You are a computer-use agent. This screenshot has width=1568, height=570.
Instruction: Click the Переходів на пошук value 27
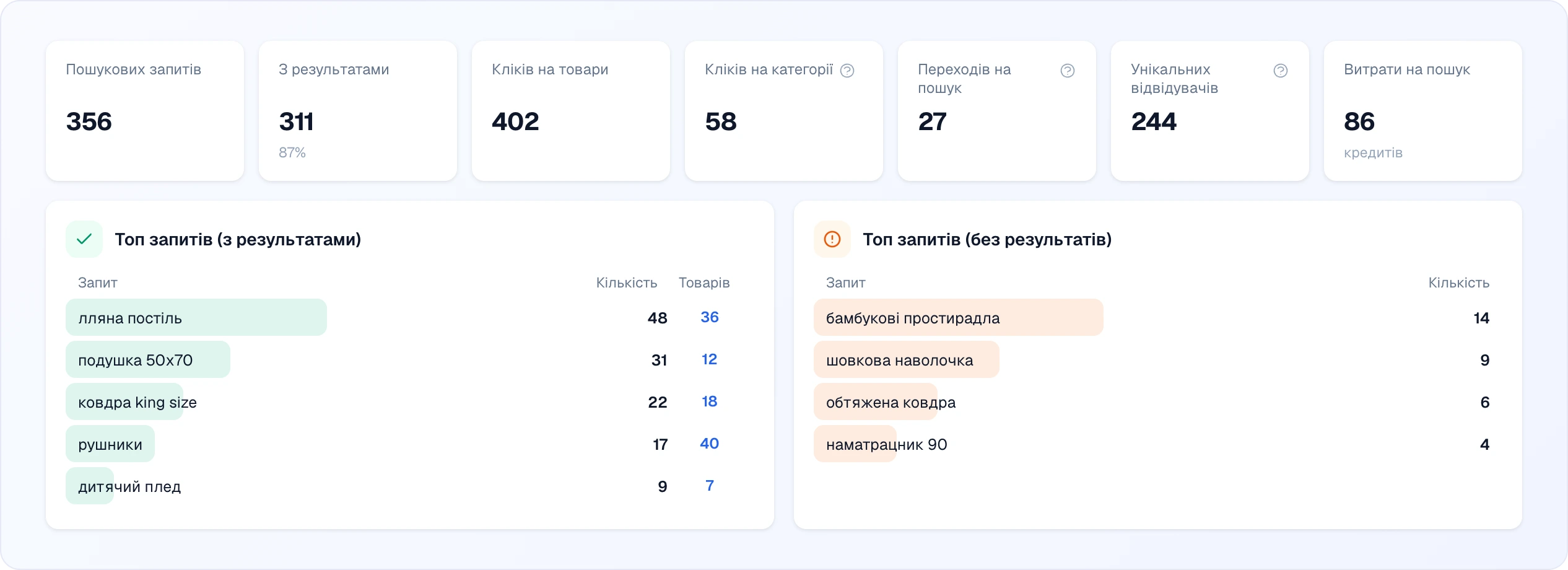pyautogui.click(x=933, y=121)
